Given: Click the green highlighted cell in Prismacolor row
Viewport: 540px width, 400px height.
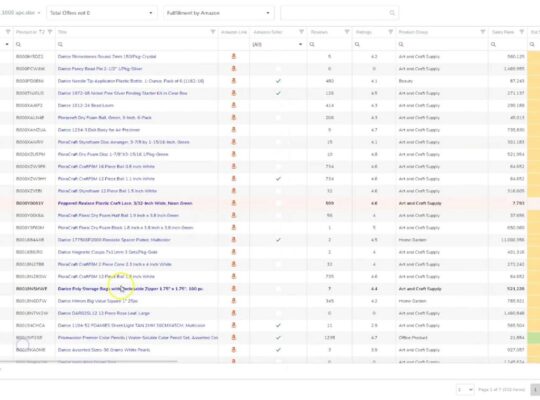Looking at the screenshot, I should [x=533, y=338].
